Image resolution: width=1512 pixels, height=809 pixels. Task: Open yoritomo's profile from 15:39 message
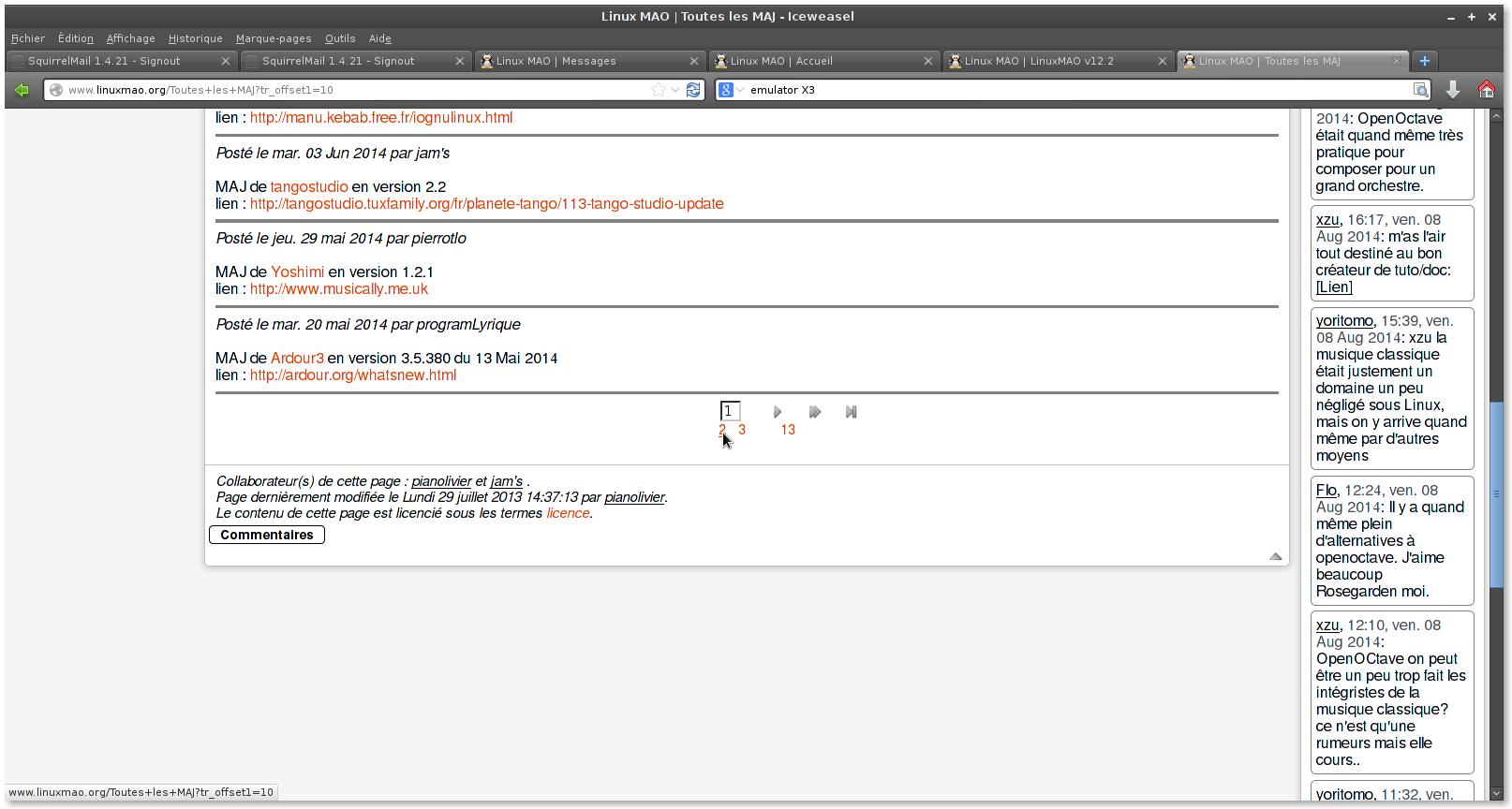click(1344, 321)
